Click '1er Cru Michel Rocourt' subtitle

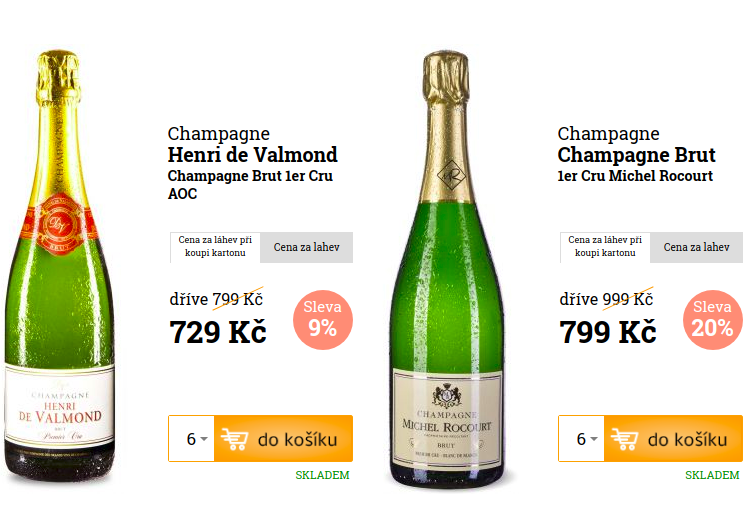point(635,176)
